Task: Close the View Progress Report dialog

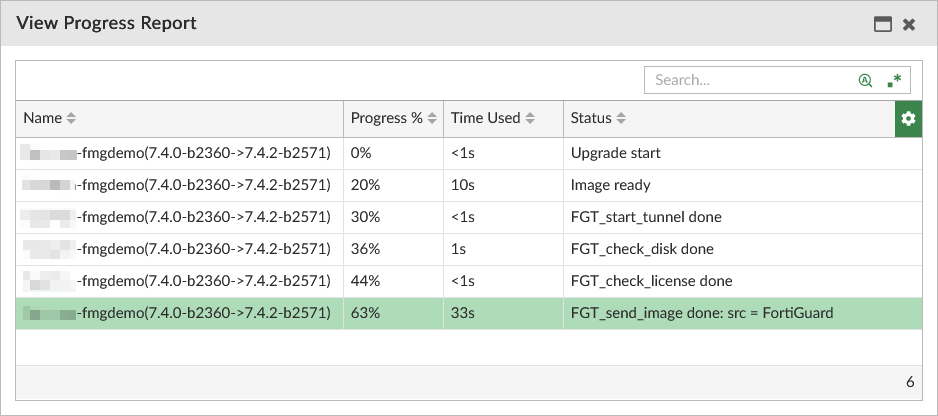Action: 909,24
